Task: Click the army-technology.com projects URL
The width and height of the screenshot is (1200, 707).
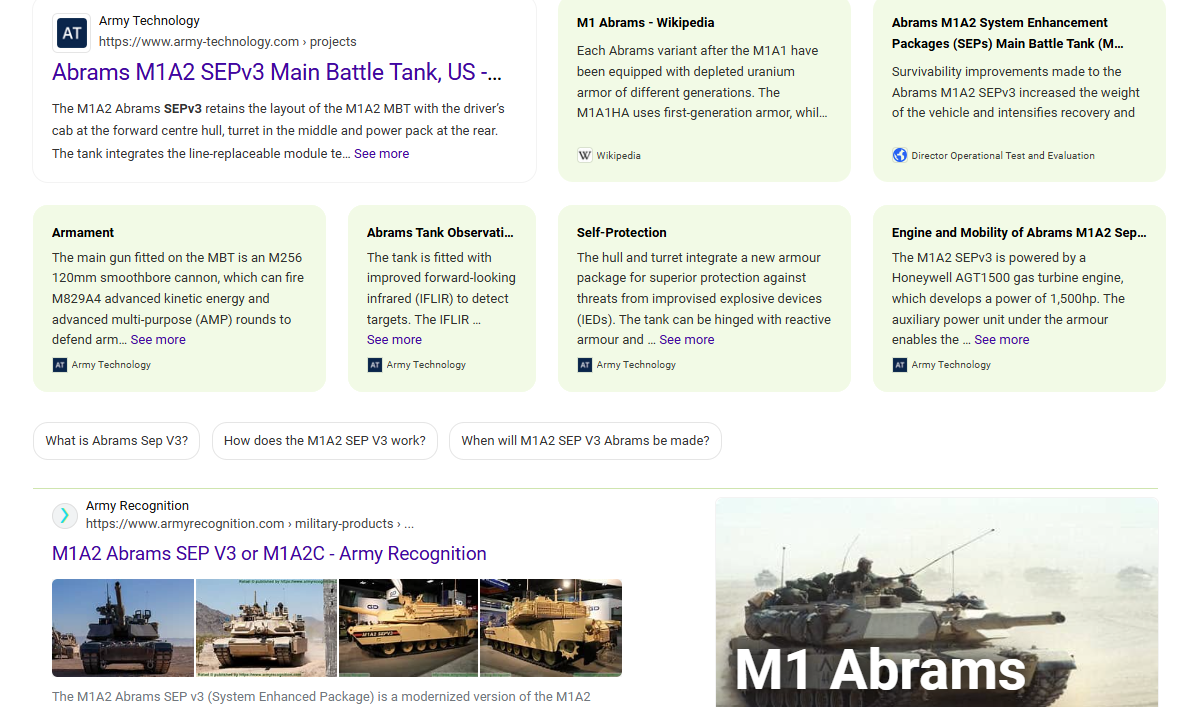Action: (227, 42)
